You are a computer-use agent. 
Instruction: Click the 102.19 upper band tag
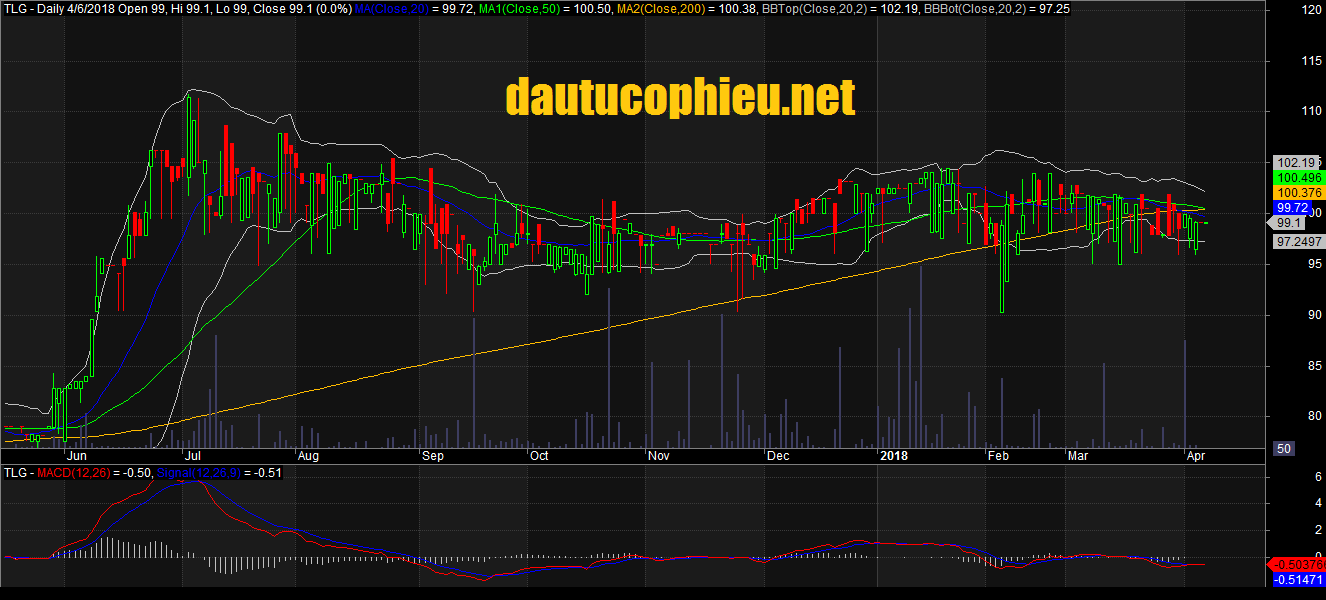tap(1296, 162)
